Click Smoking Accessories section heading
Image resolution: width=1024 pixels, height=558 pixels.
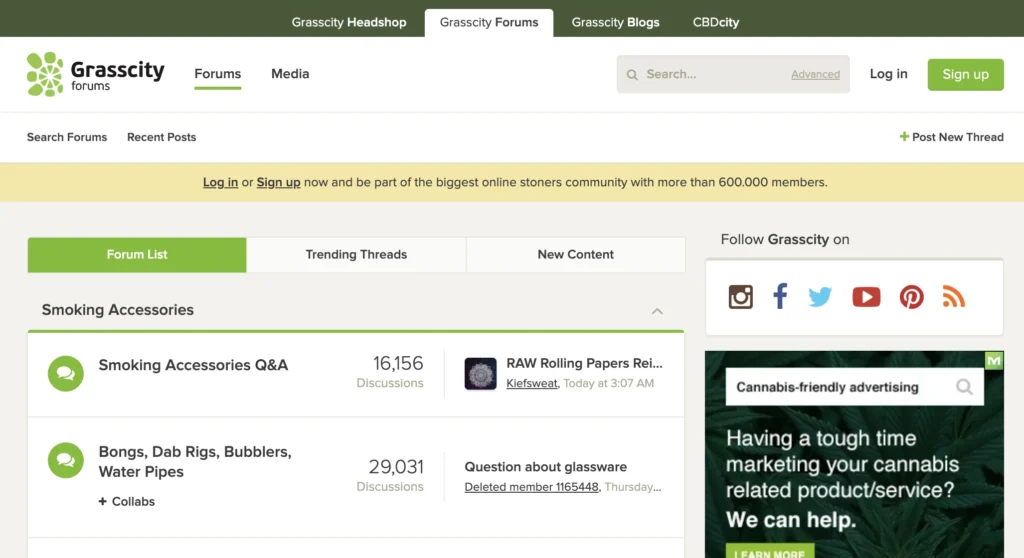tap(118, 310)
